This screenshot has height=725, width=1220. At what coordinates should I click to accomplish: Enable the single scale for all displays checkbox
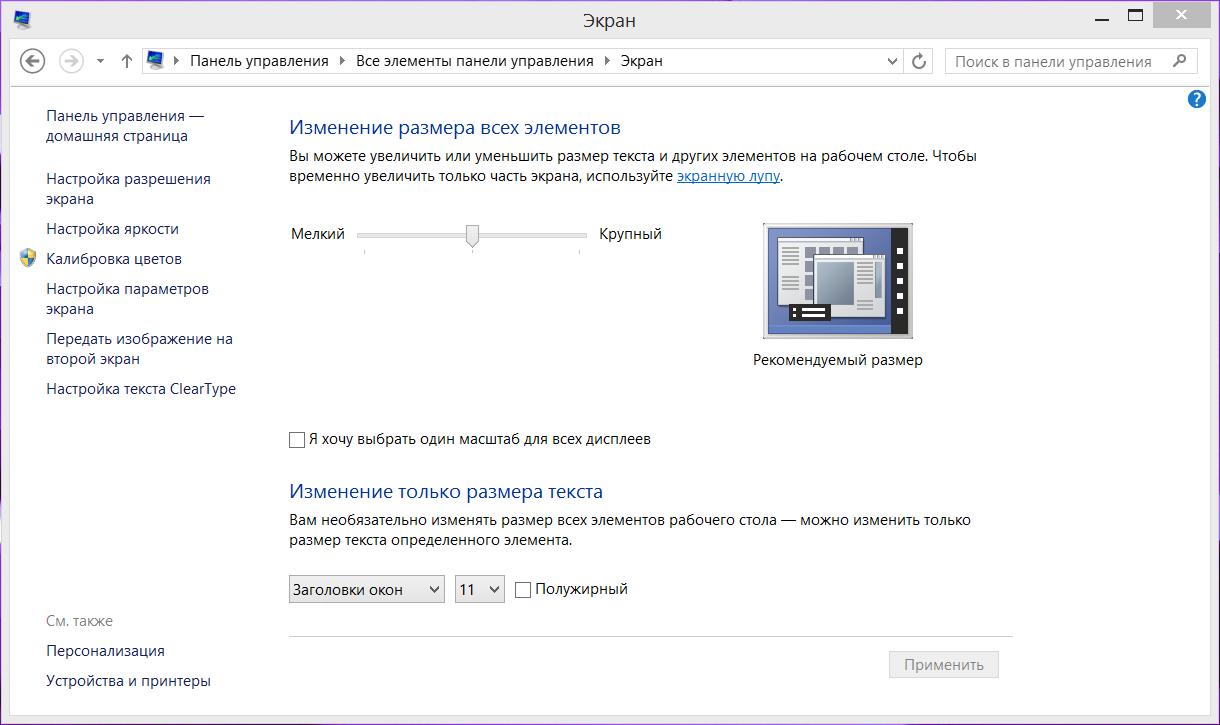[297, 440]
